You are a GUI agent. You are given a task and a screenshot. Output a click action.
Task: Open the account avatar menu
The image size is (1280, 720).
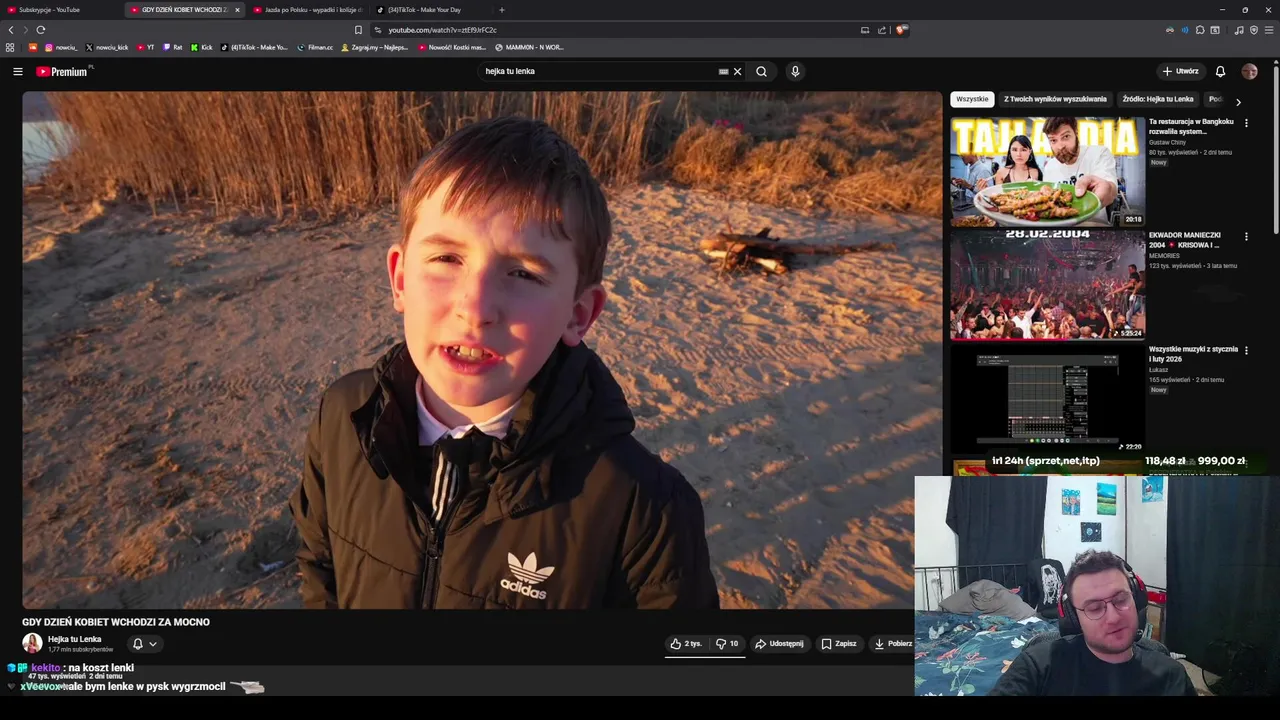1249,71
